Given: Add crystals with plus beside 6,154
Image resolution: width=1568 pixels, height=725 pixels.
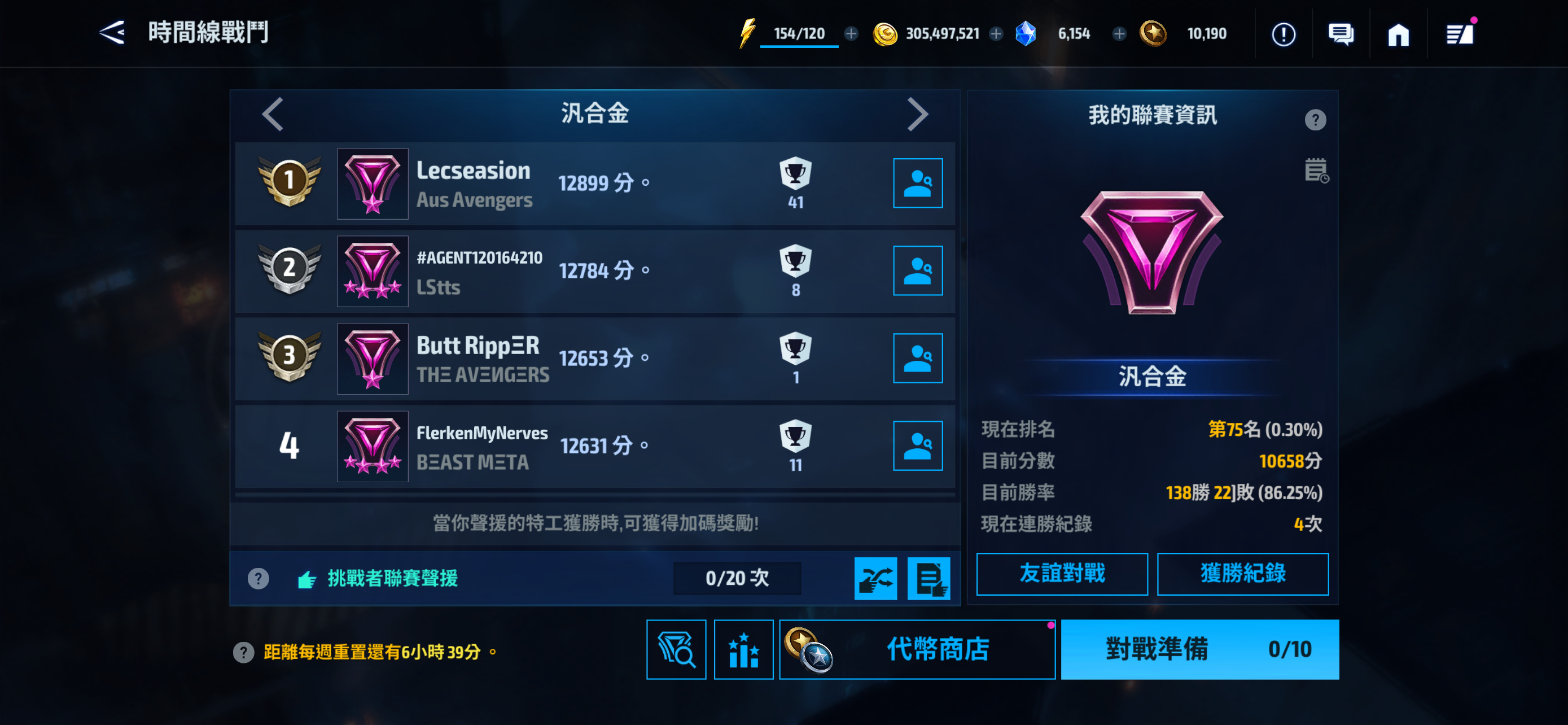Looking at the screenshot, I should (1119, 33).
